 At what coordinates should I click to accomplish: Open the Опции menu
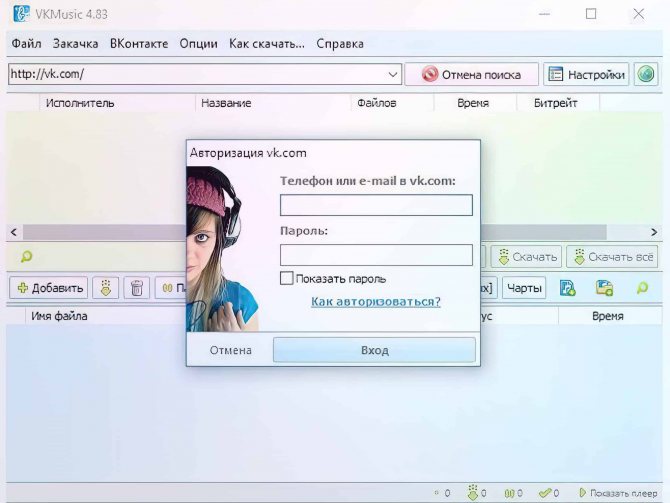(x=198, y=44)
